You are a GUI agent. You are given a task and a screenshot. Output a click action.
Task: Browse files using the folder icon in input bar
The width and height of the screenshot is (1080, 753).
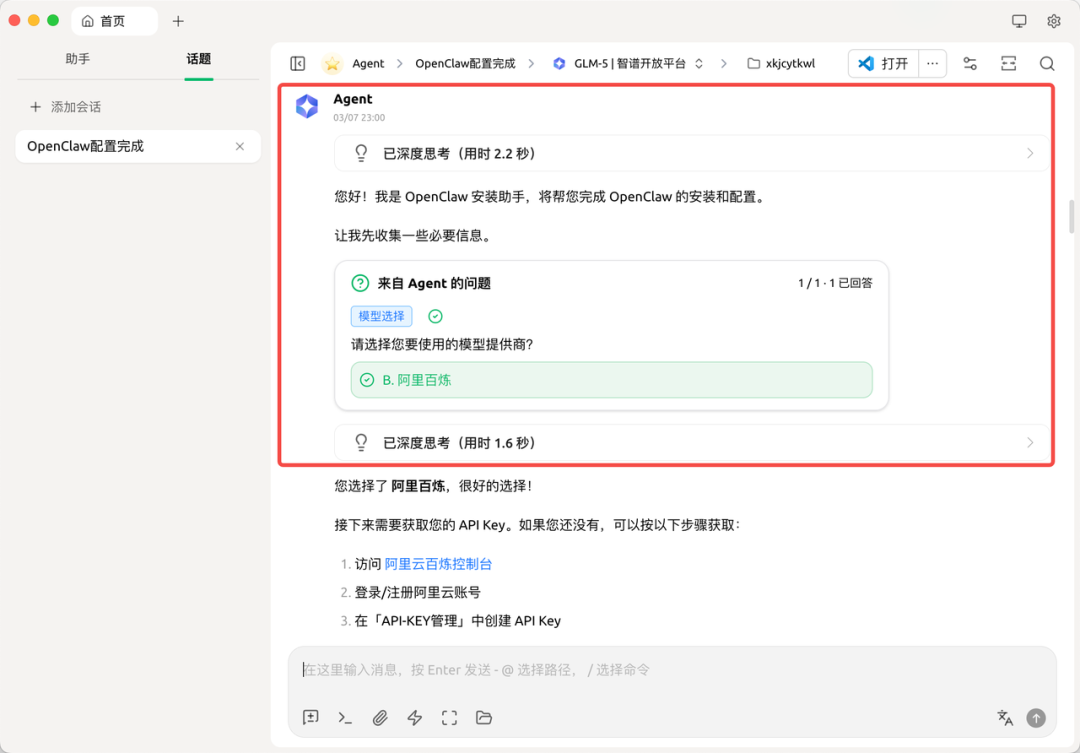tap(484, 717)
